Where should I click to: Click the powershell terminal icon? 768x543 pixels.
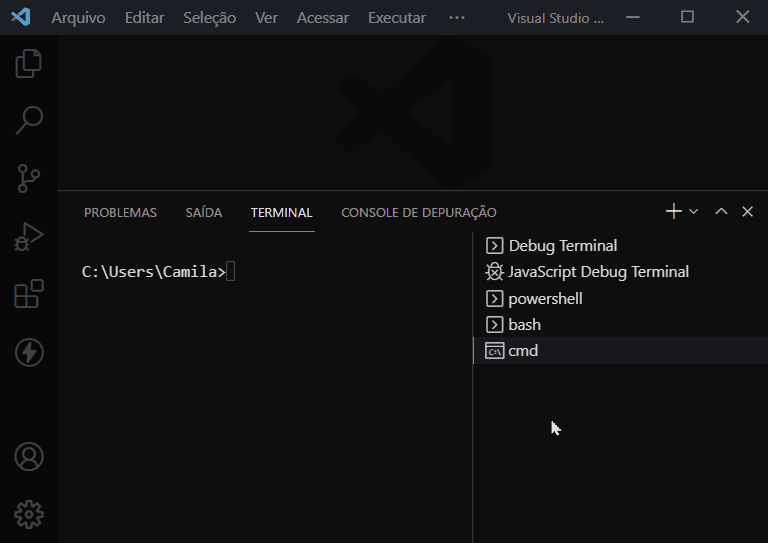pos(495,299)
